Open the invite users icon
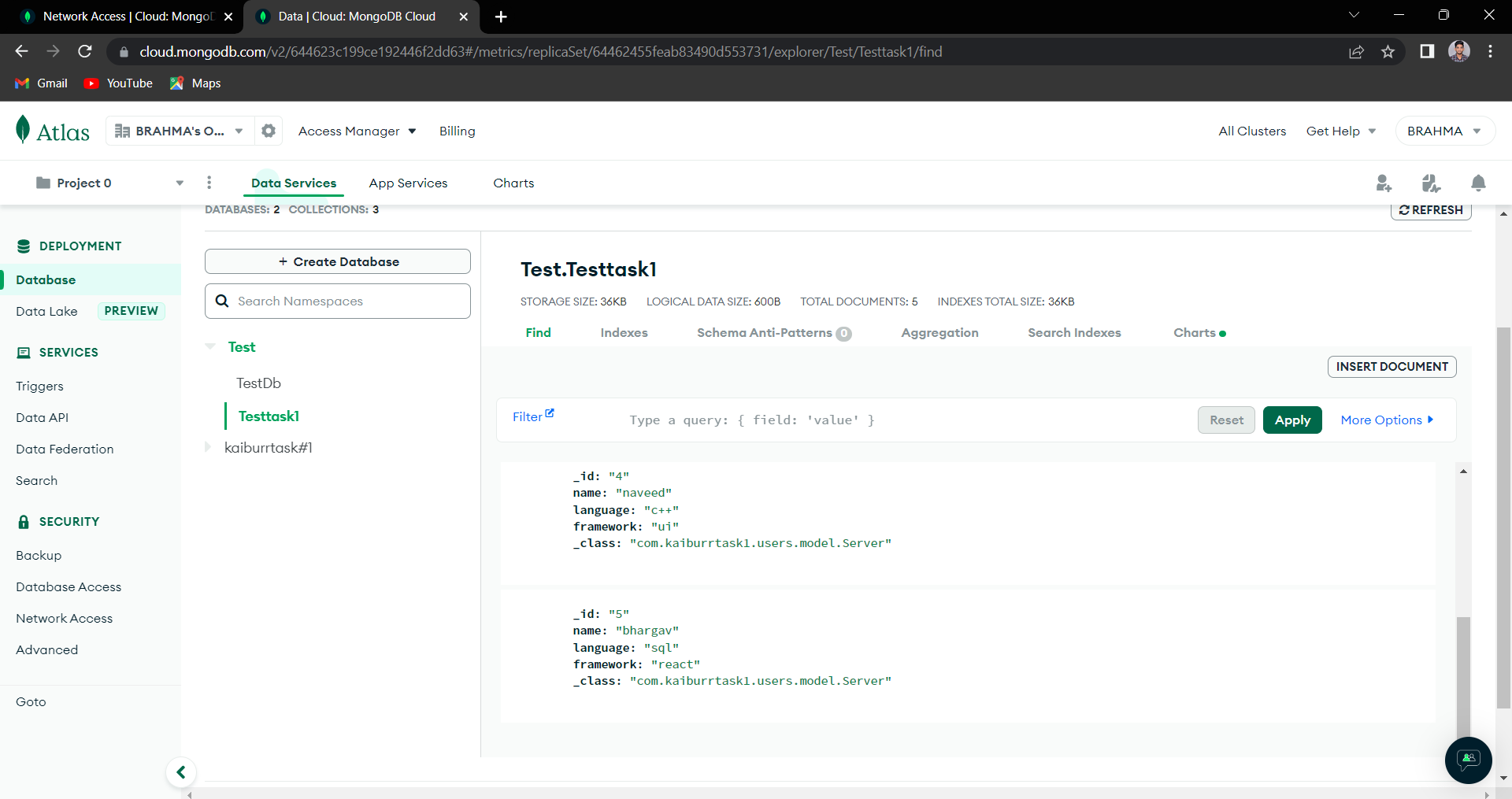Image resolution: width=1512 pixels, height=799 pixels. pos(1384,183)
